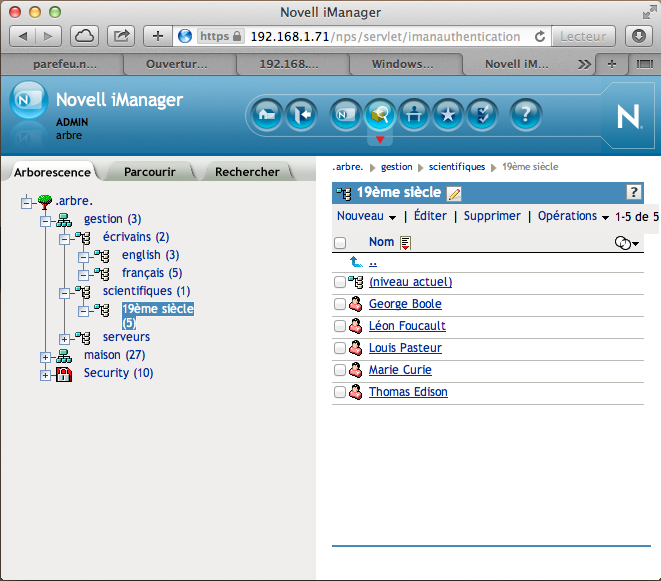Toggle the select-all checkbox by Nom

(x=340, y=242)
